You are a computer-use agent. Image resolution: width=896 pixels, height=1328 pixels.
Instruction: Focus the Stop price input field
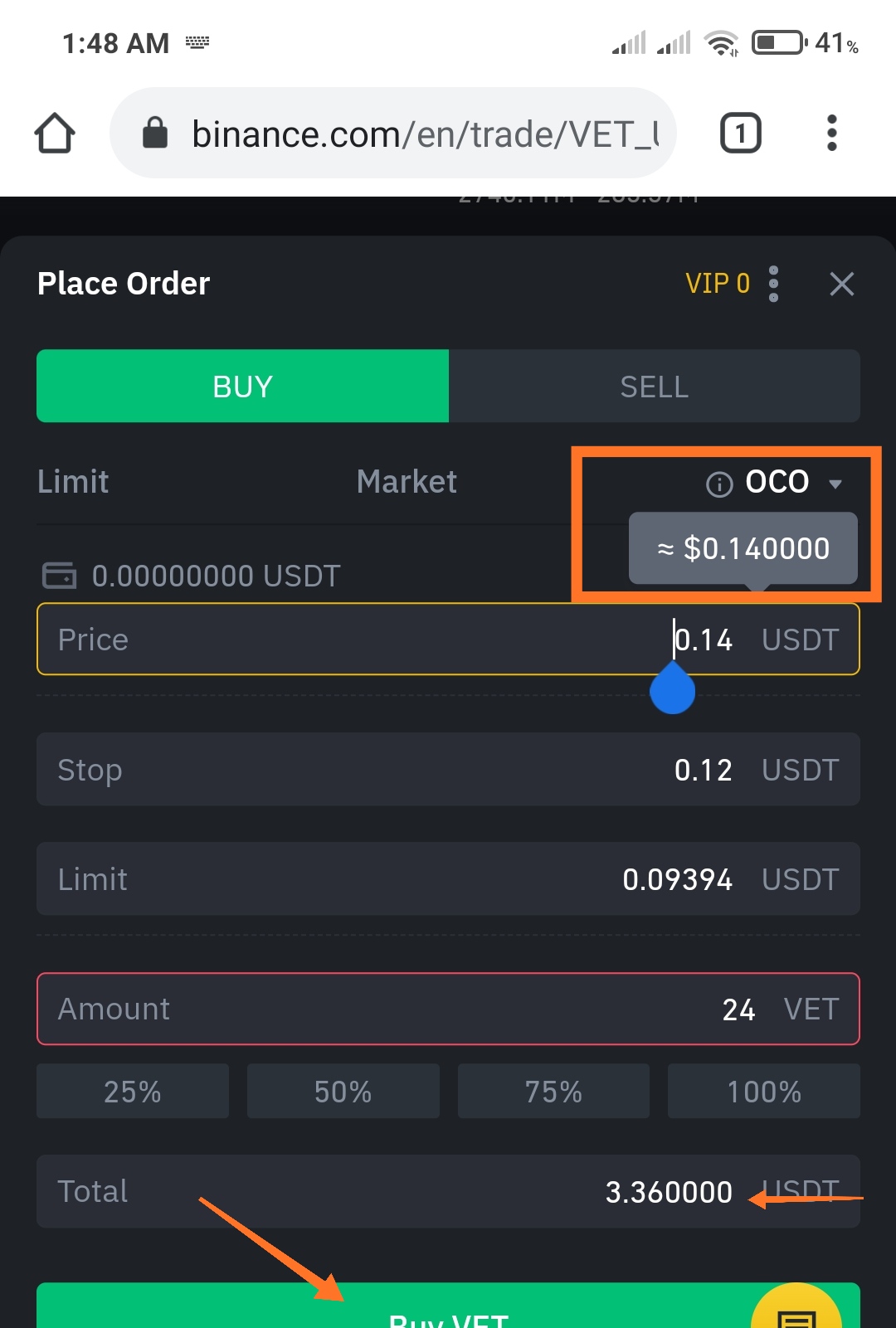pyautogui.click(x=448, y=769)
